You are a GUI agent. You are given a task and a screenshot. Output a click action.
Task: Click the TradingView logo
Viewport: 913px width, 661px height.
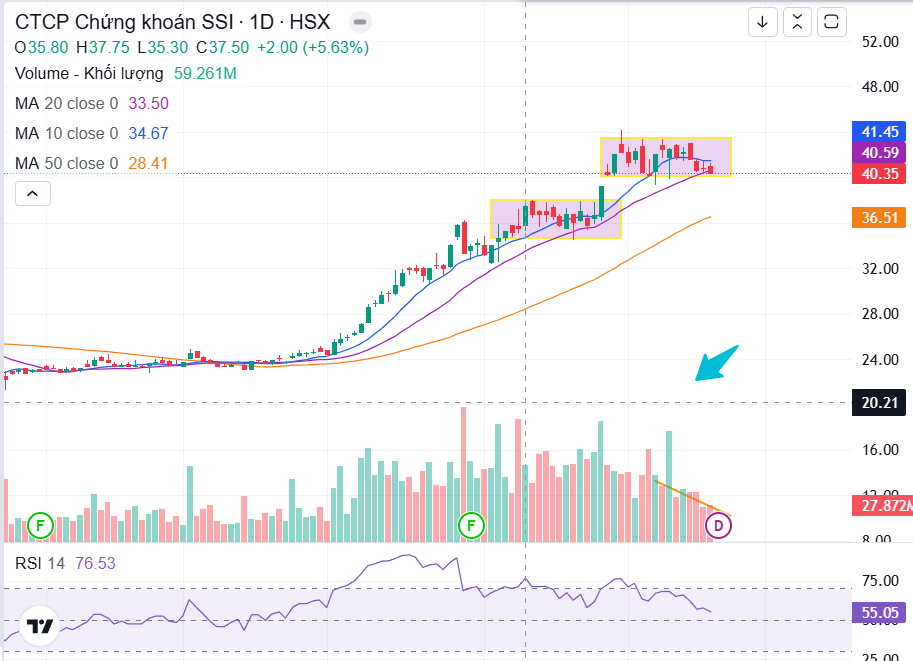pos(41,627)
